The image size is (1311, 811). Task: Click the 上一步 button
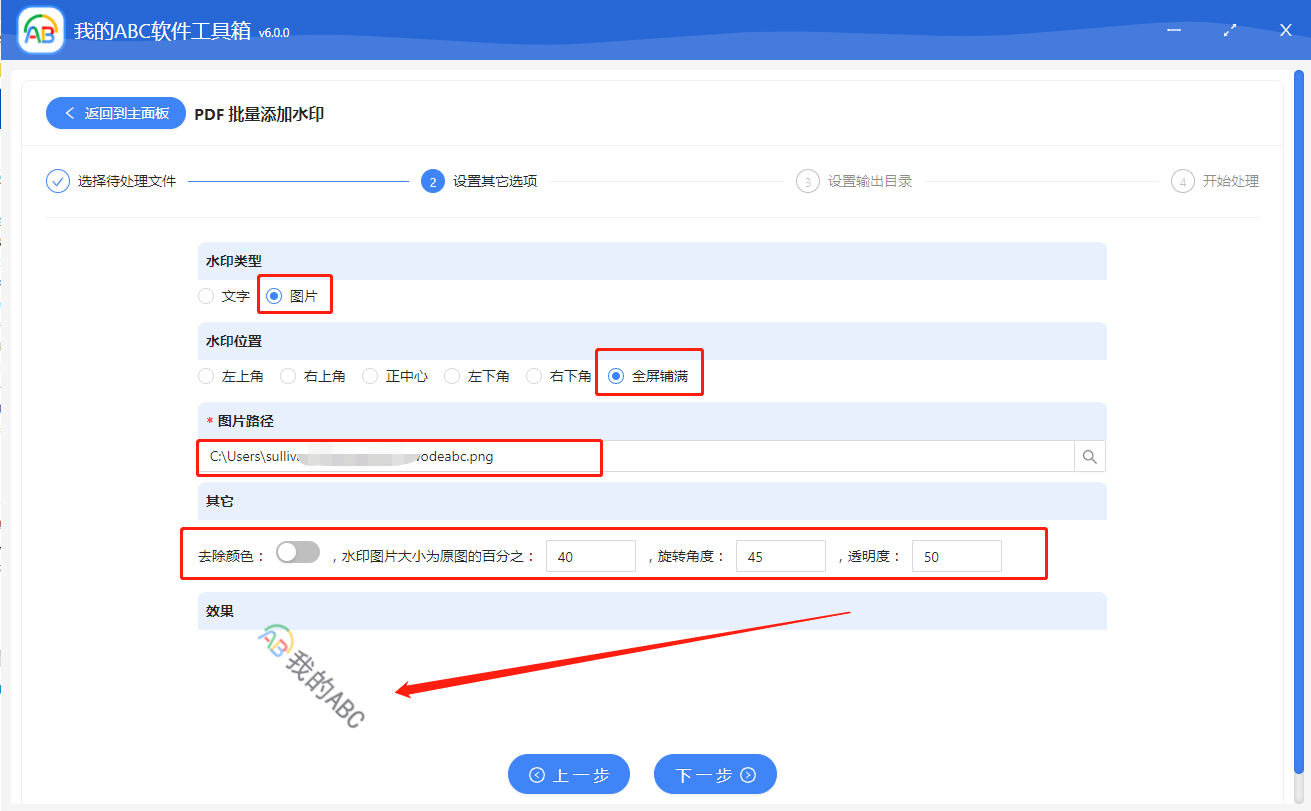[569, 774]
